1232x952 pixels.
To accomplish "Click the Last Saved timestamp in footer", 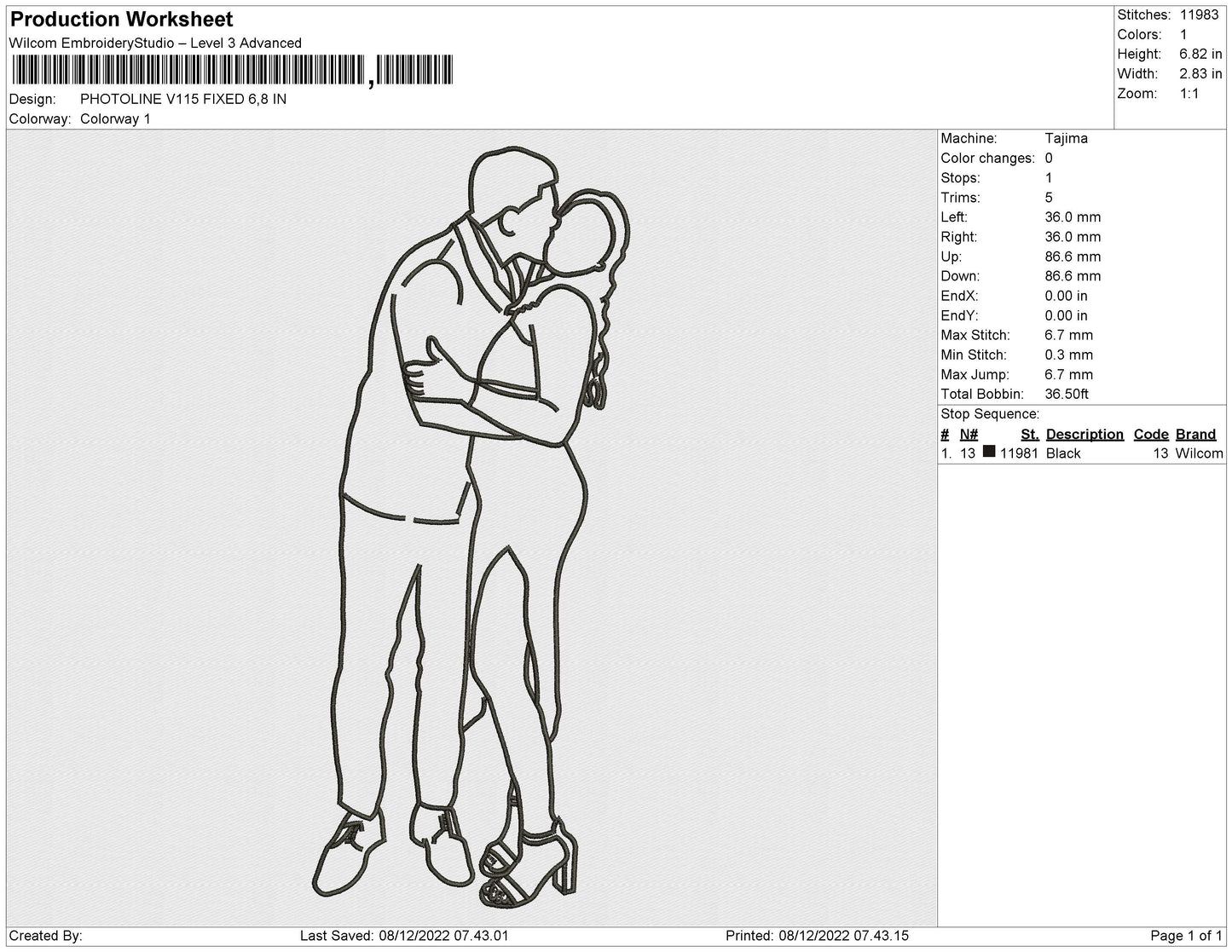I will pyautogui.click(x=404, y=936).
